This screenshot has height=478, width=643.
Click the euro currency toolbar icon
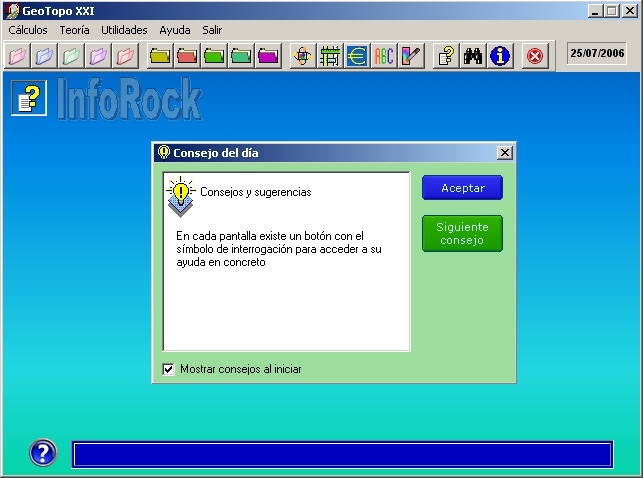point(357,56)
